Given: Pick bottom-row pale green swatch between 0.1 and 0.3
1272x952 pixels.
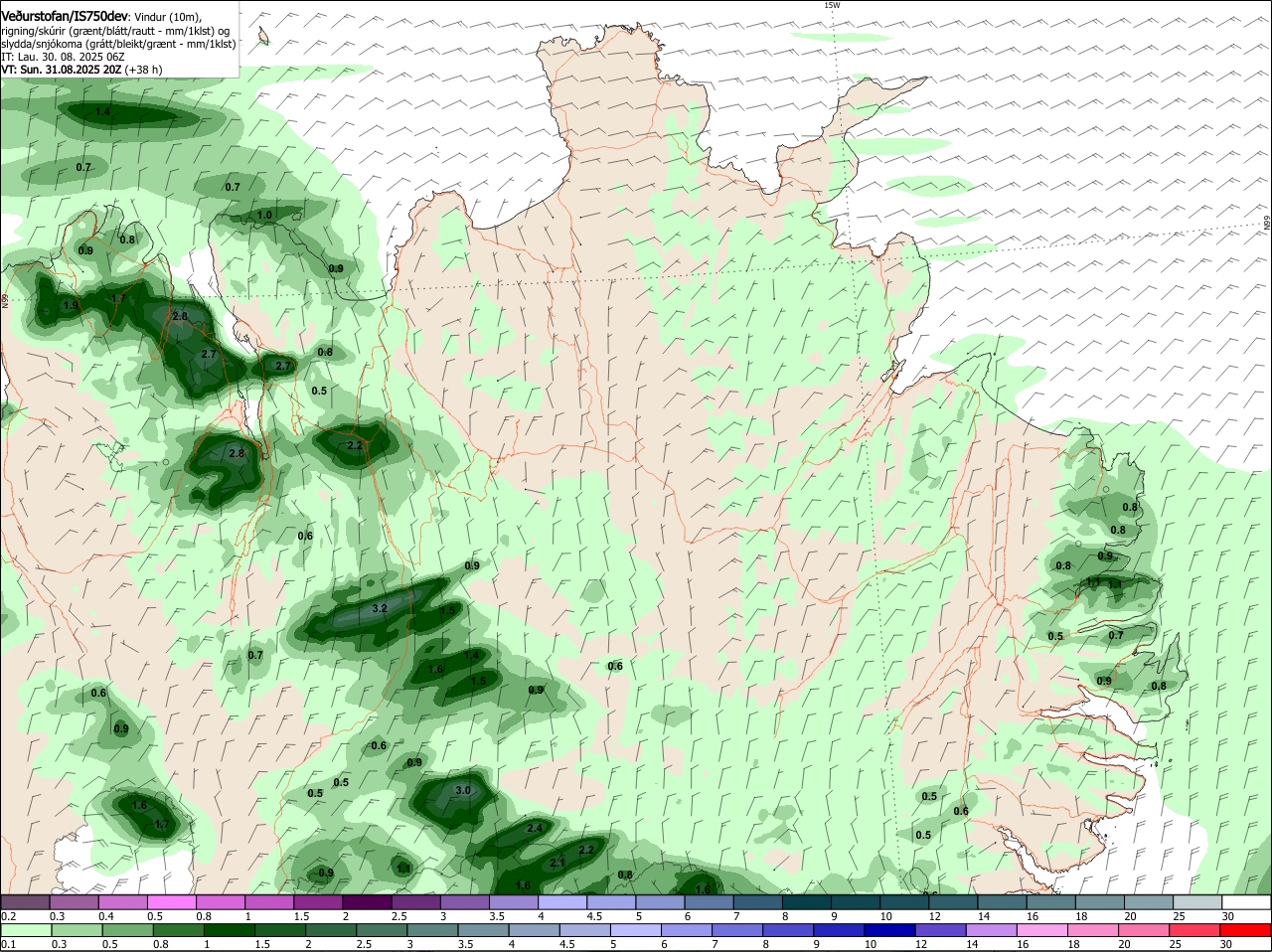Looking at the screenshot, I should pos(26,930).
